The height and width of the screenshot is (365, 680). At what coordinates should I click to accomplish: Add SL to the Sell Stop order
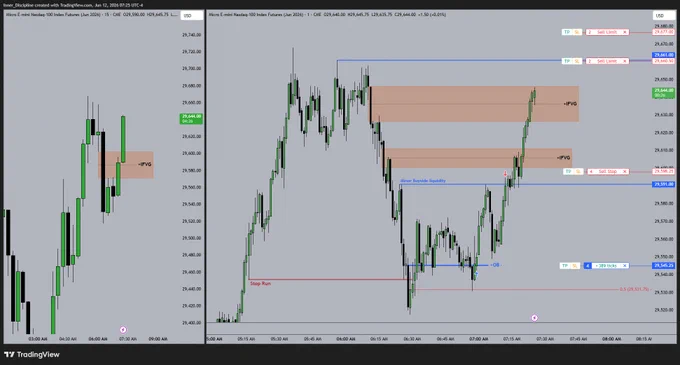pos(578,172)
